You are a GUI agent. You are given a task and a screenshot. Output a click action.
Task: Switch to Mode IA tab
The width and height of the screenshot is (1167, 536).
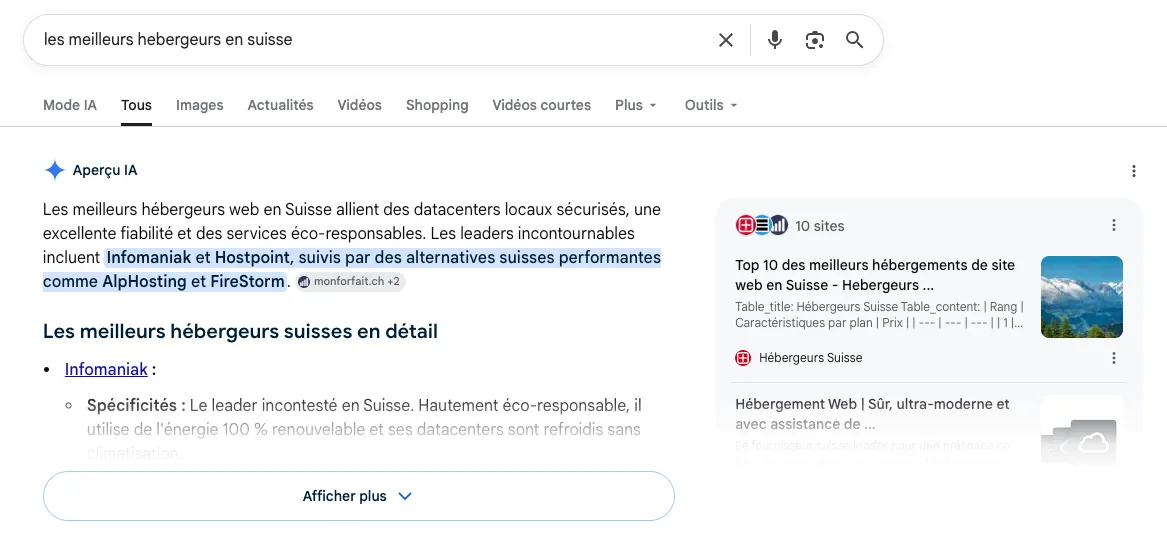tap(70, 105)
